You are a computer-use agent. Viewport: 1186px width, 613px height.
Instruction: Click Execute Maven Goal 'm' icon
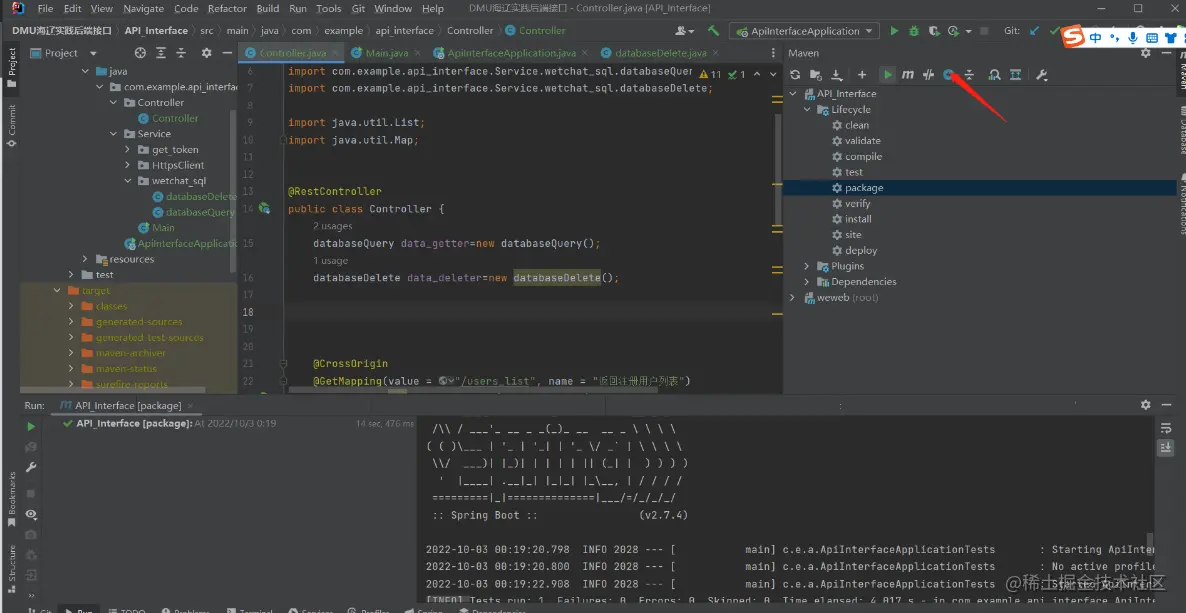tap(907, 75)
